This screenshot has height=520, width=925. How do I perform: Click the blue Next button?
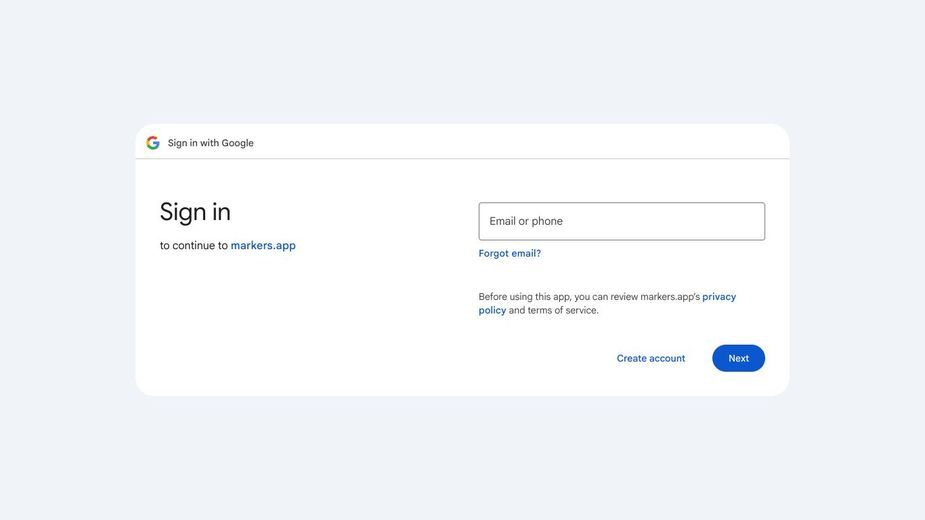(739, 358)
